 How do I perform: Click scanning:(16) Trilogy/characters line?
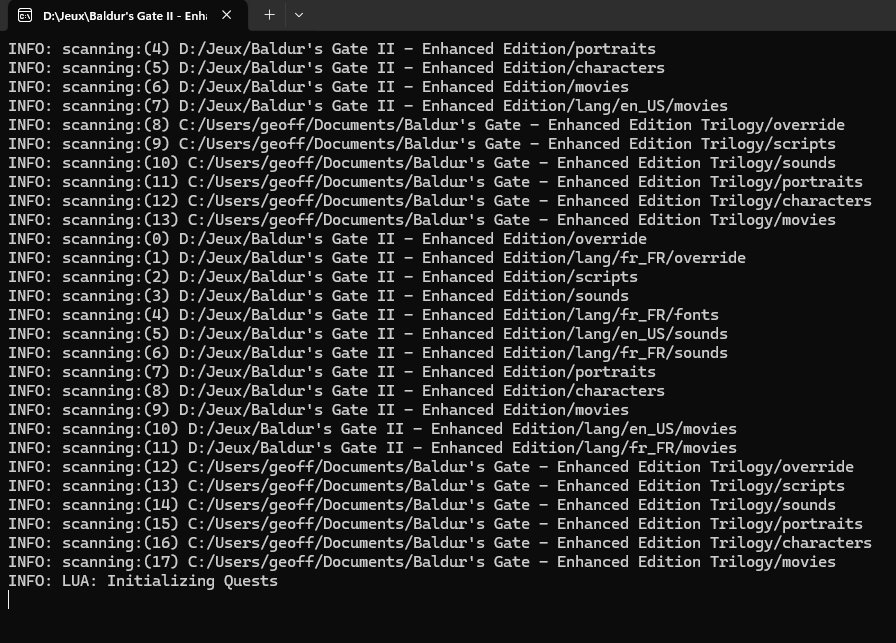440,543
